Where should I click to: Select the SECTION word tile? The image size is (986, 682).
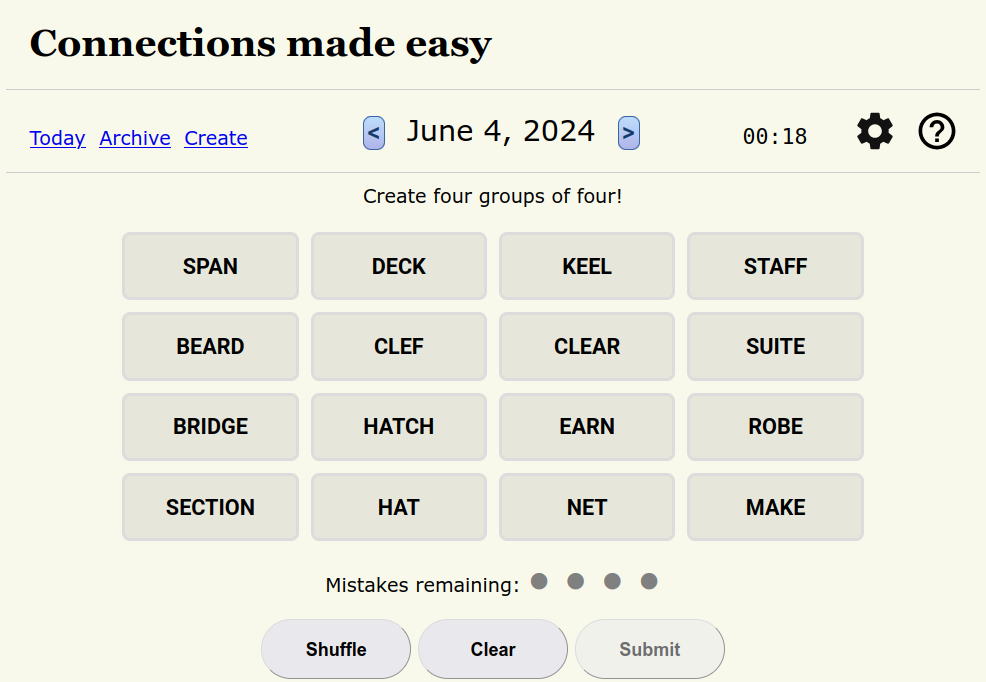tap(210, 507)
